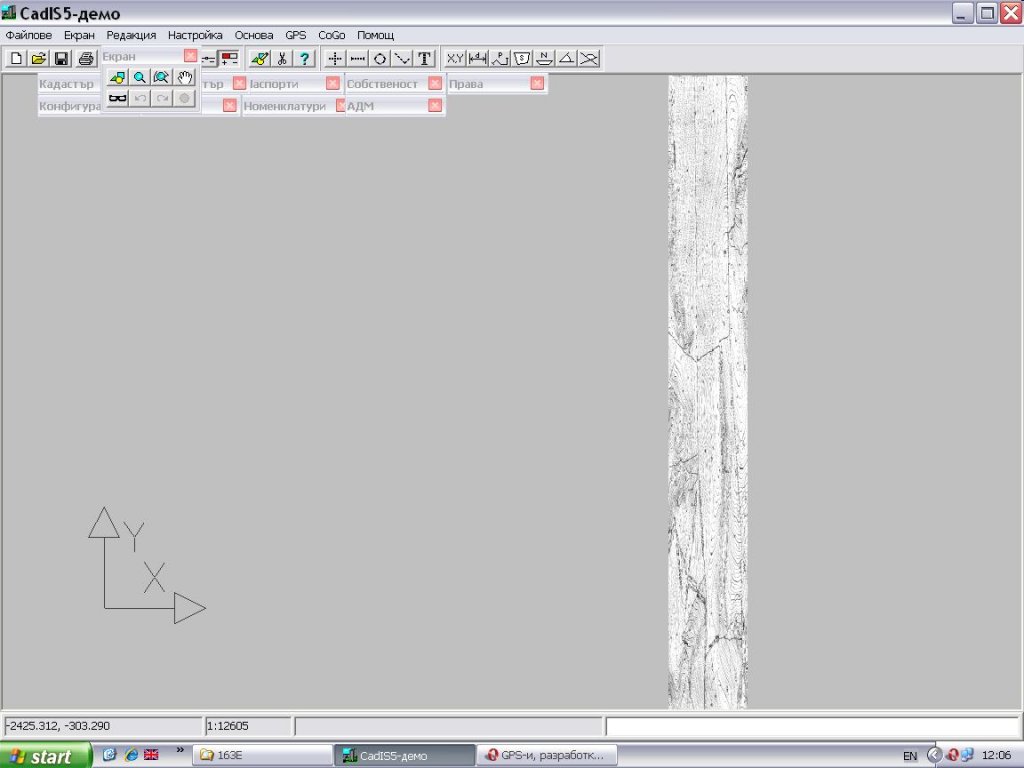Image resolution: width=1024 pixels, height=768 pixels.
Task: Close the Права panel
Action: pyautogui.click(x=537, y=84)
